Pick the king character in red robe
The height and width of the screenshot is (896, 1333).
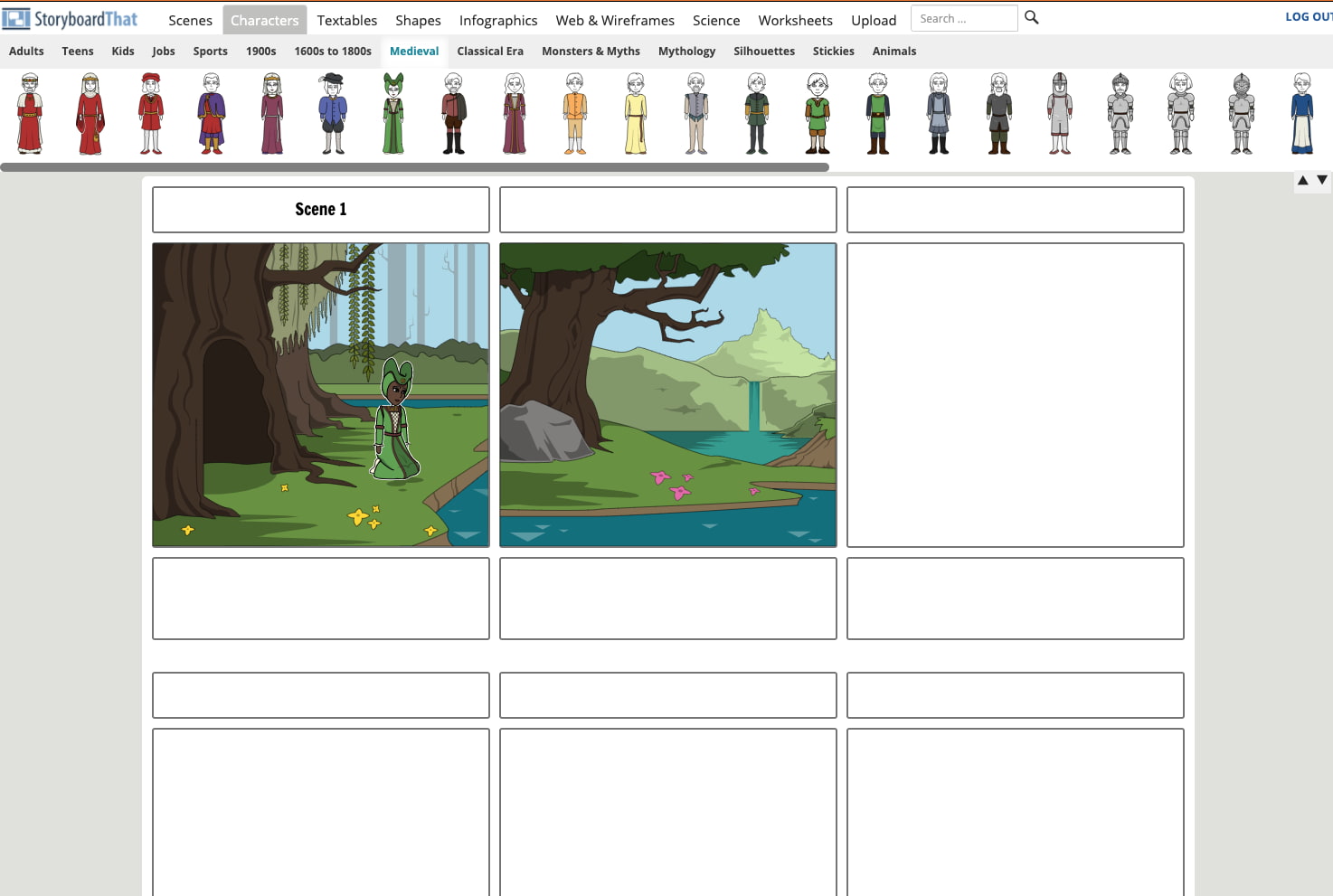[x=30, y=115]
